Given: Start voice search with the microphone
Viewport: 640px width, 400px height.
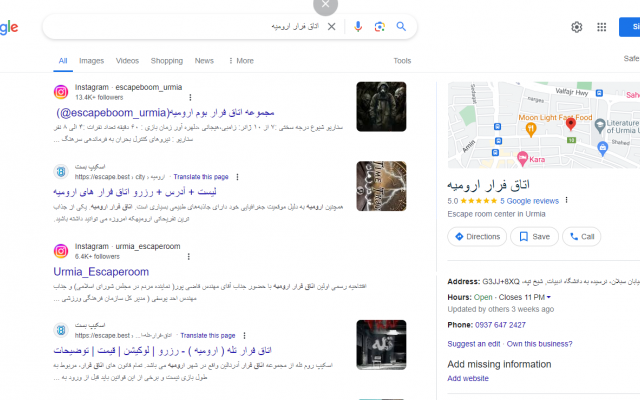Looking at the screenshot, I should [358, 27].
